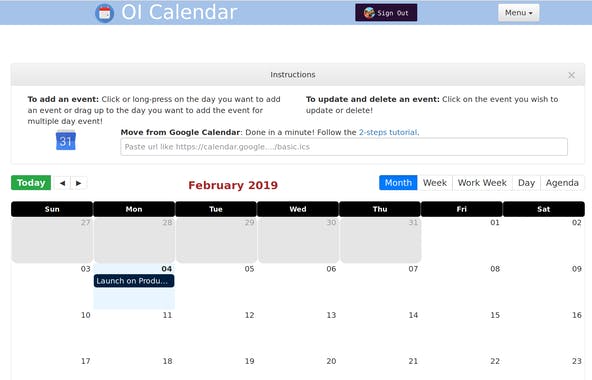Add event on day 13
Screen dimensions: 592x380
298,332
